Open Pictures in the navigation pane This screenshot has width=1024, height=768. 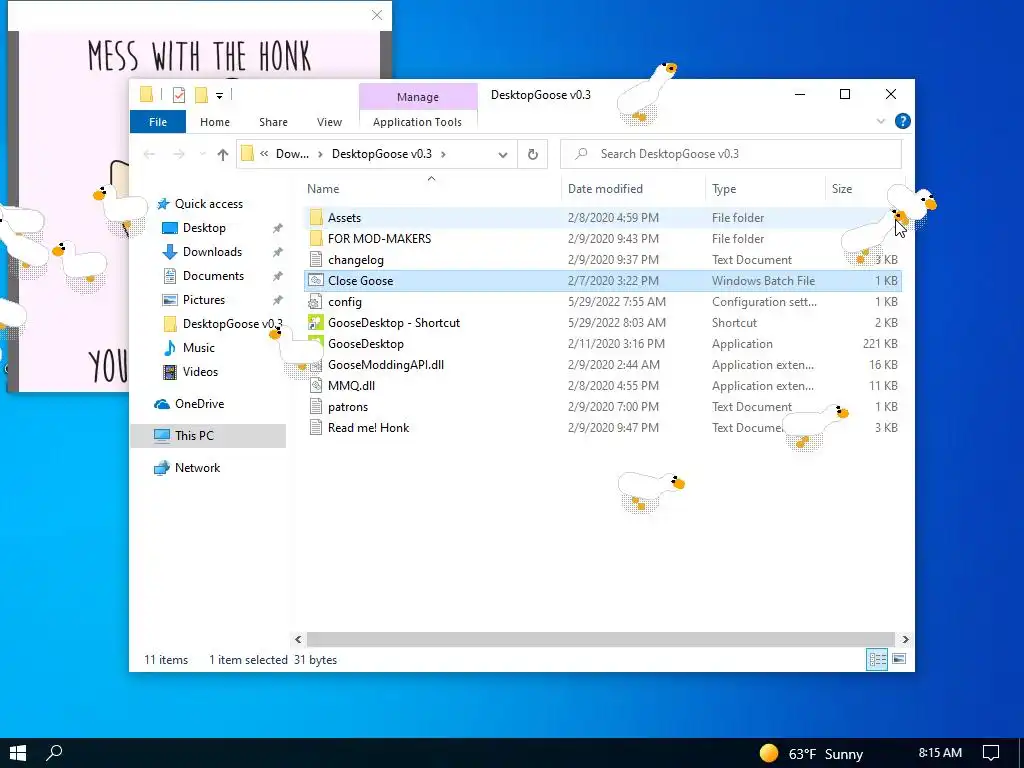coord(204,300)
